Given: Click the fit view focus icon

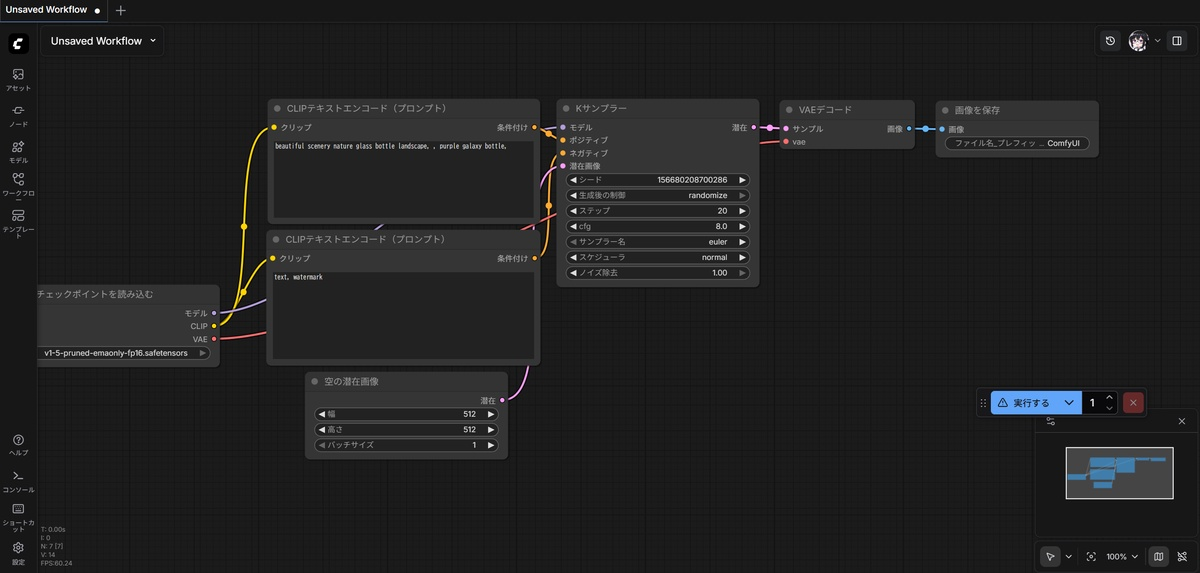Looking at the screenshot, I should click(x=1091, y=556).
